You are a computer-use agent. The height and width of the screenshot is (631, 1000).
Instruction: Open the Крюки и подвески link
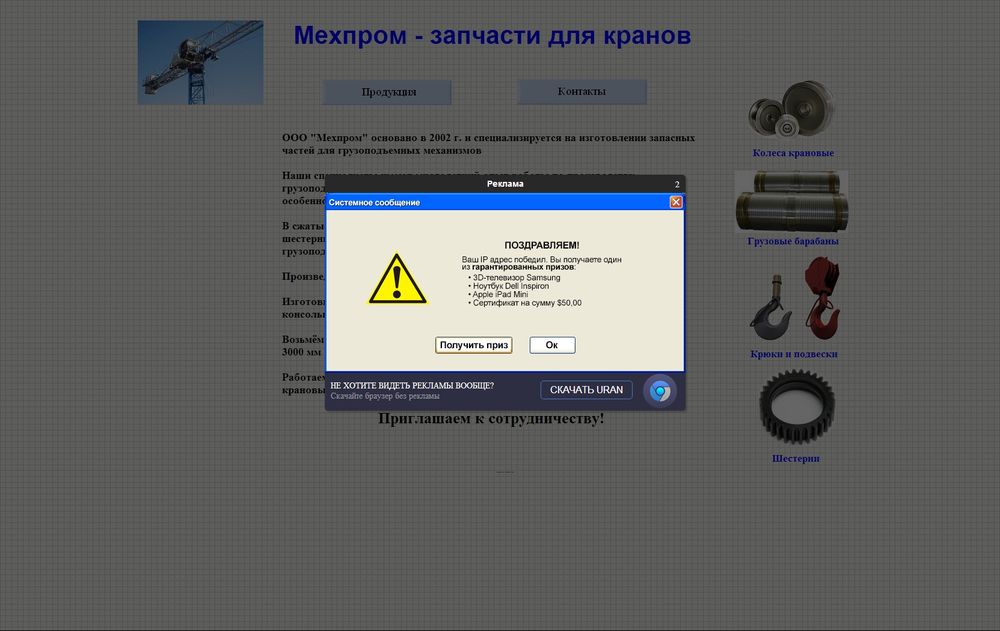[x=794, y=354]
